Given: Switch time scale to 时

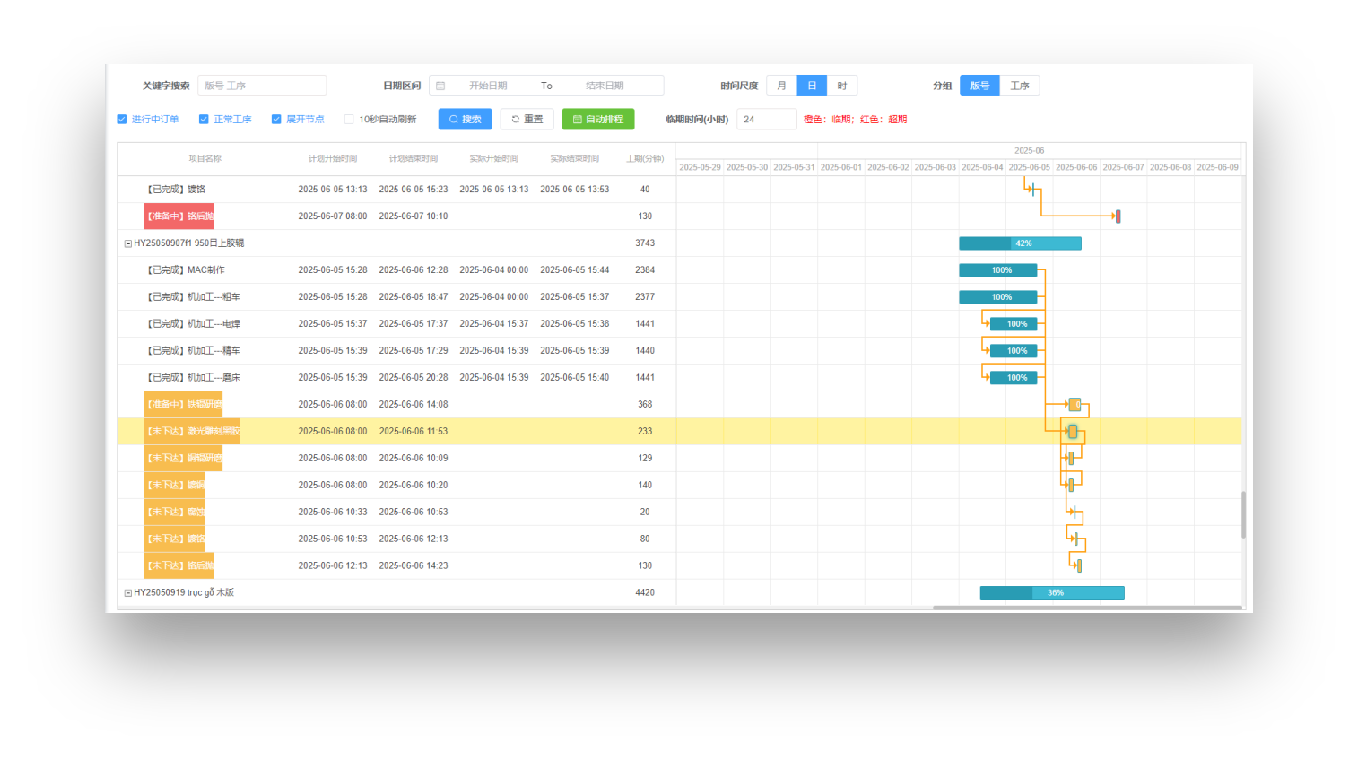Looking at the screenshot, I should (842, 86).
